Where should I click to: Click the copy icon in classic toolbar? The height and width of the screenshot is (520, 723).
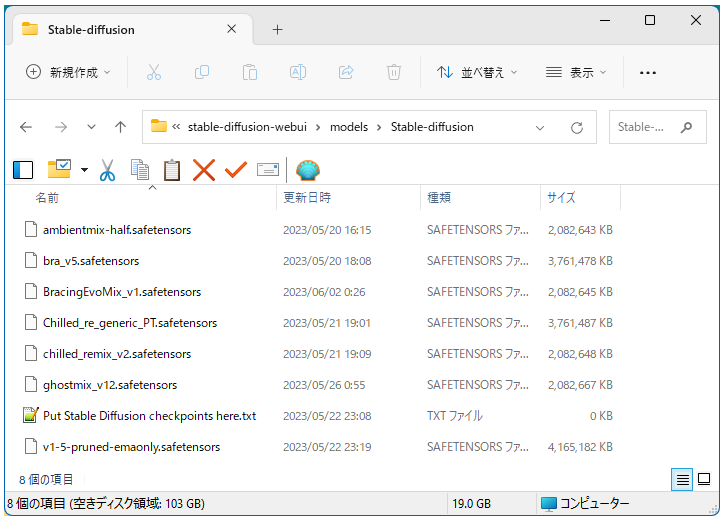pyautogui.click(x=140, y=170)
